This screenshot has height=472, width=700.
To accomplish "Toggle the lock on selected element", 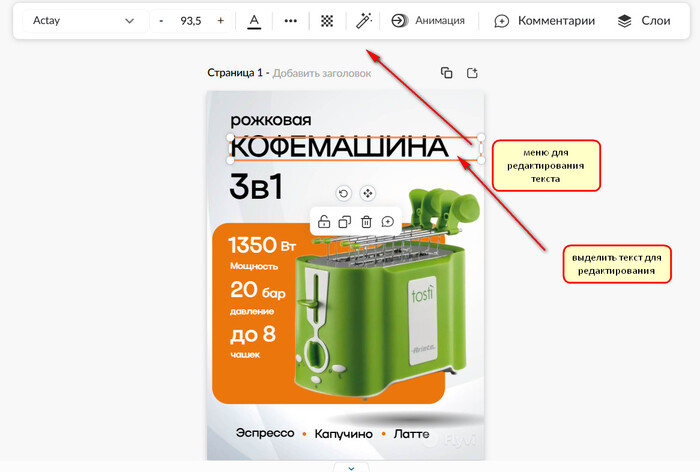I will tap(325, 222).
